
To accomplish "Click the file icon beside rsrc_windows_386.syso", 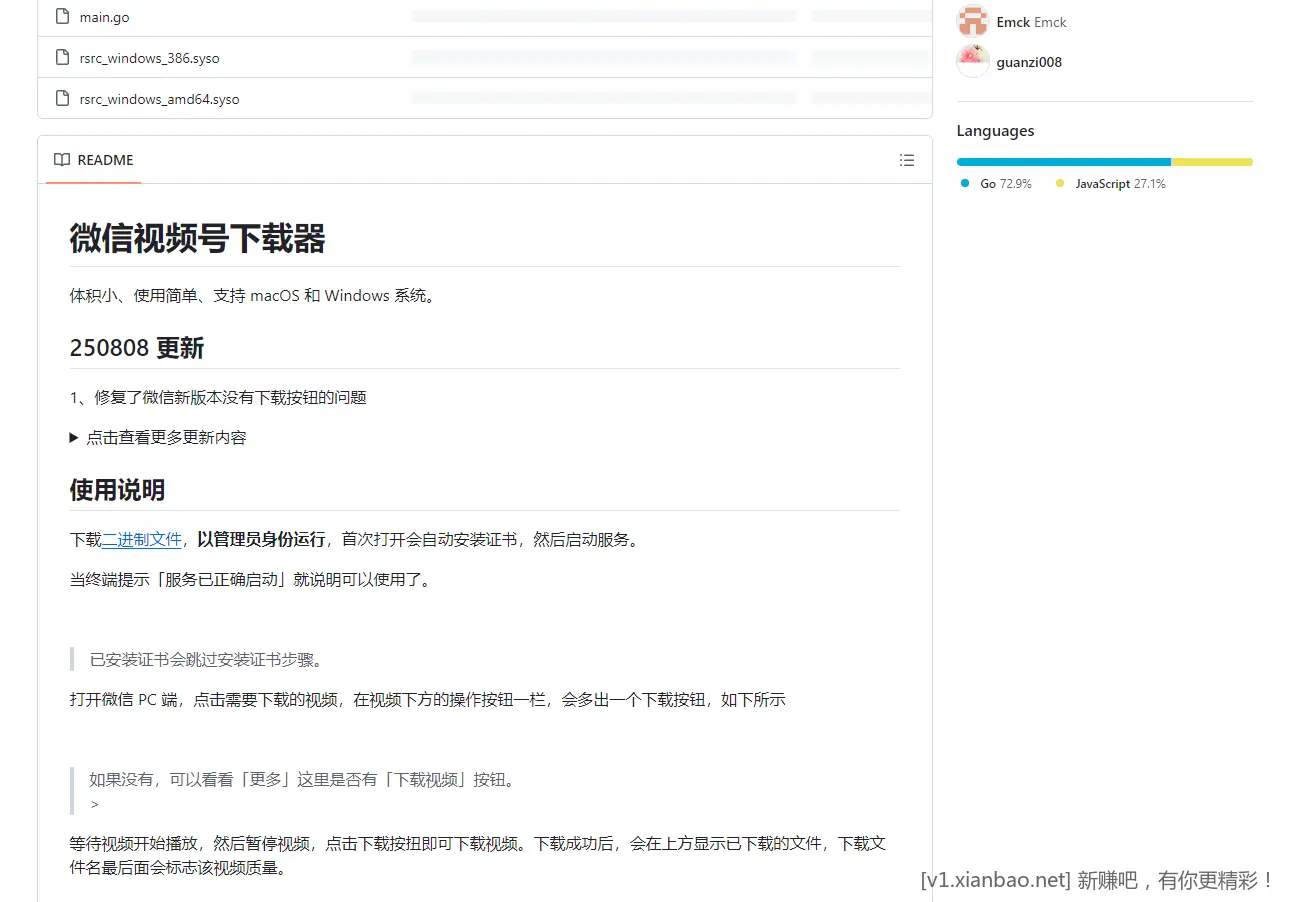I will [62, 58].
